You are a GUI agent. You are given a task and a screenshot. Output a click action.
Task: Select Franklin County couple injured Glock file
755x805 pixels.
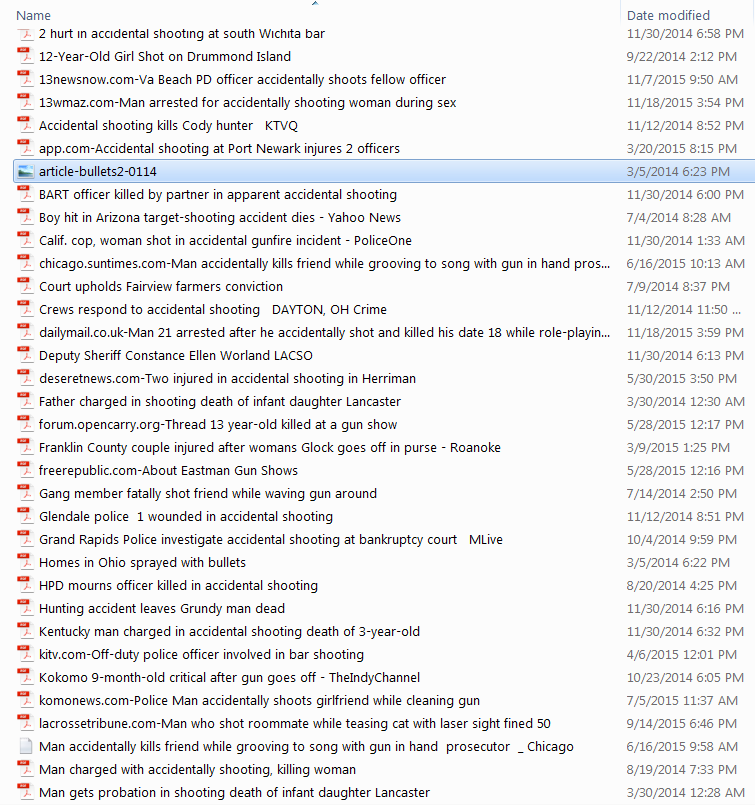click(269, 448)
